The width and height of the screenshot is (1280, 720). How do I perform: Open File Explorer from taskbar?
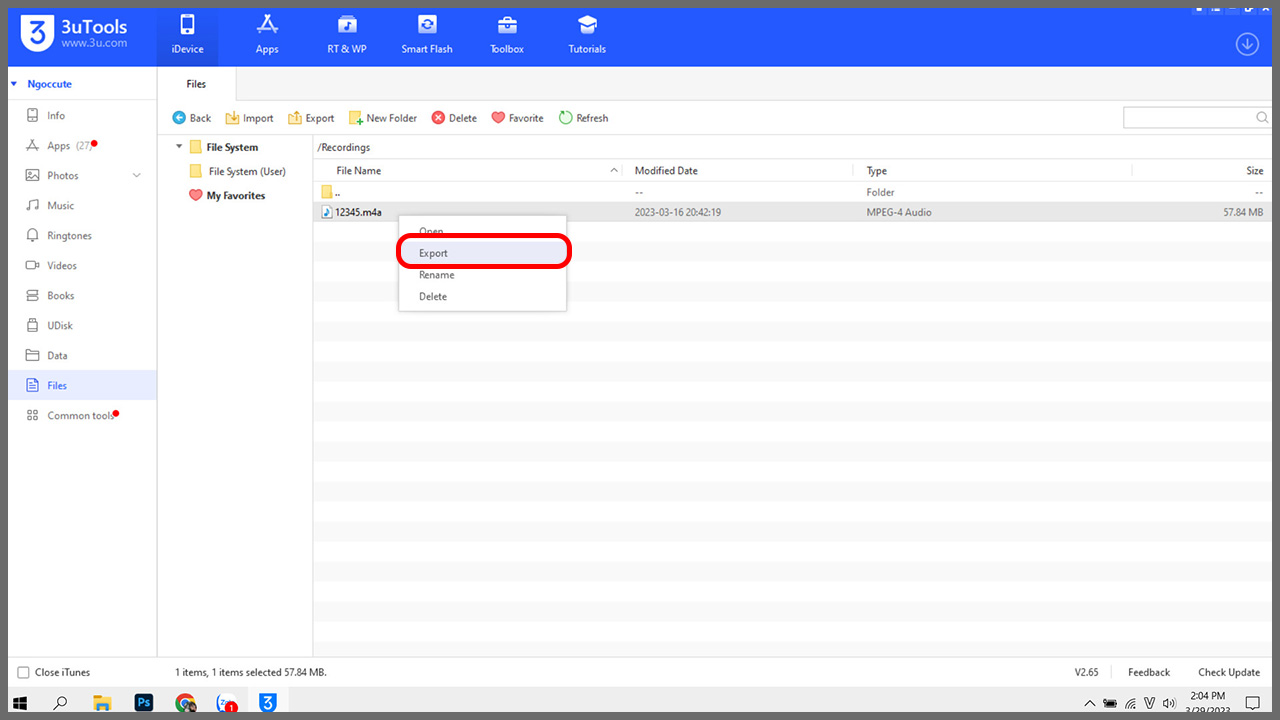[x=102, y=703]
